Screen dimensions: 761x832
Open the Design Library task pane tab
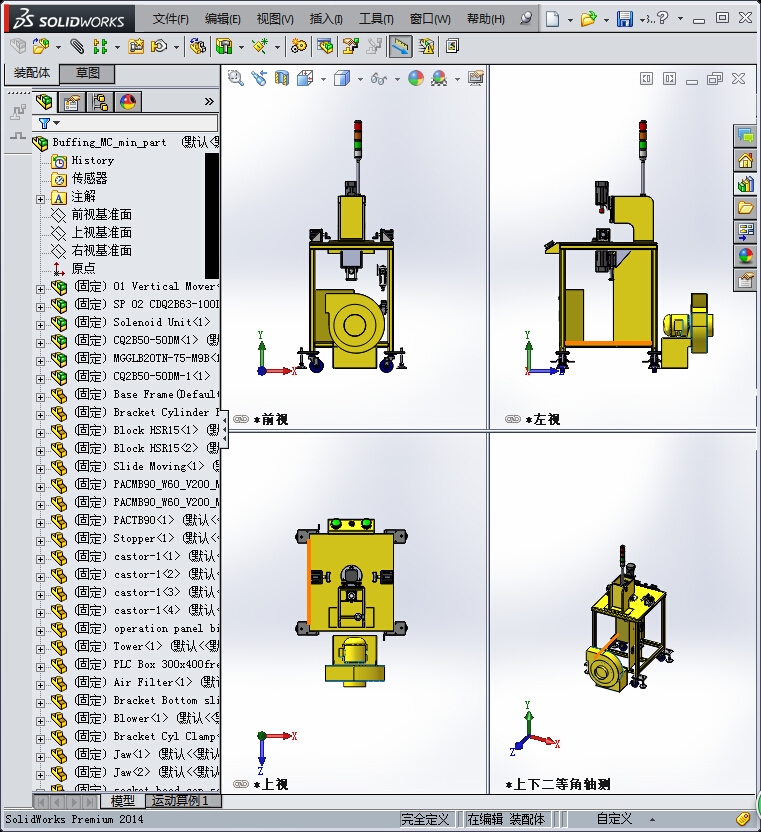[746, 184]
